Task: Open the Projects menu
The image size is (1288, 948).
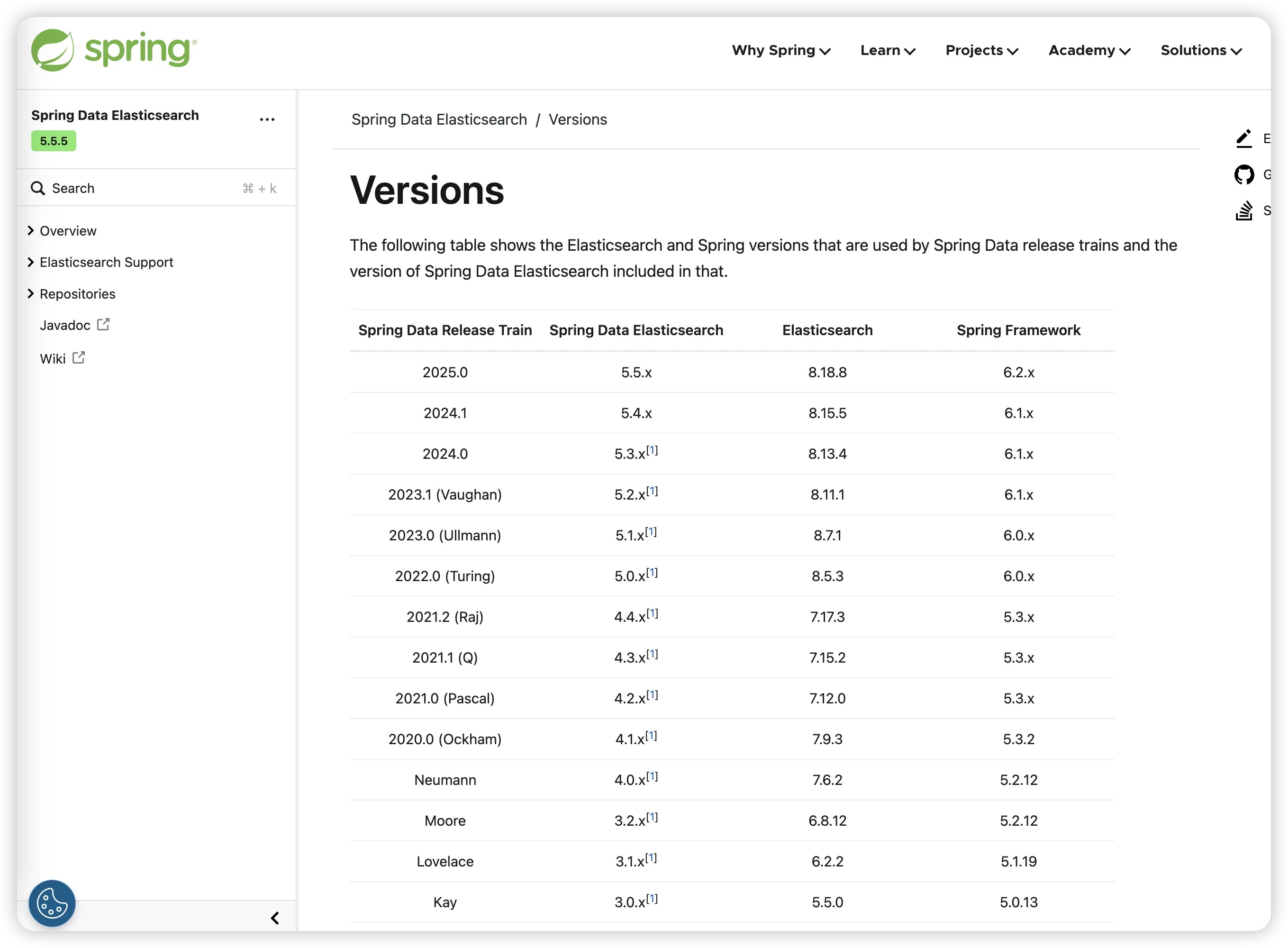Action: point(981,51)
